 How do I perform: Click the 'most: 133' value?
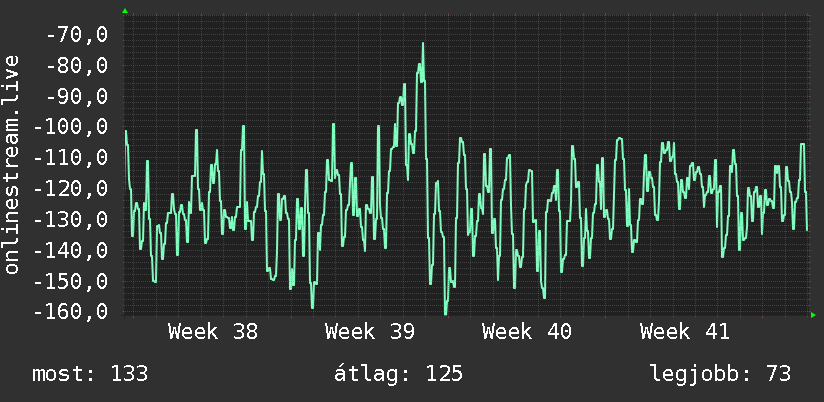point(90,374)
